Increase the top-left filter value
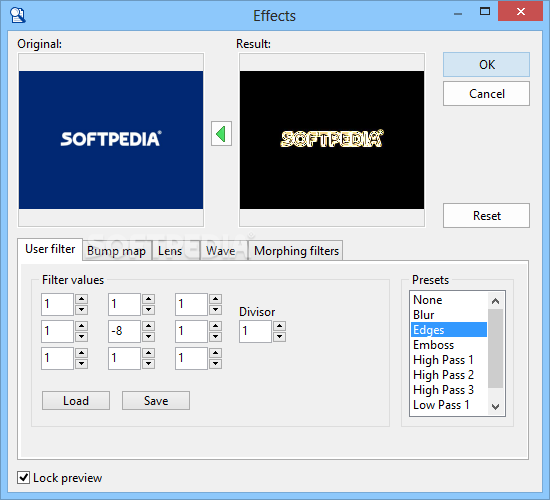This screenshot has height=500, width=550. (82, 299)
